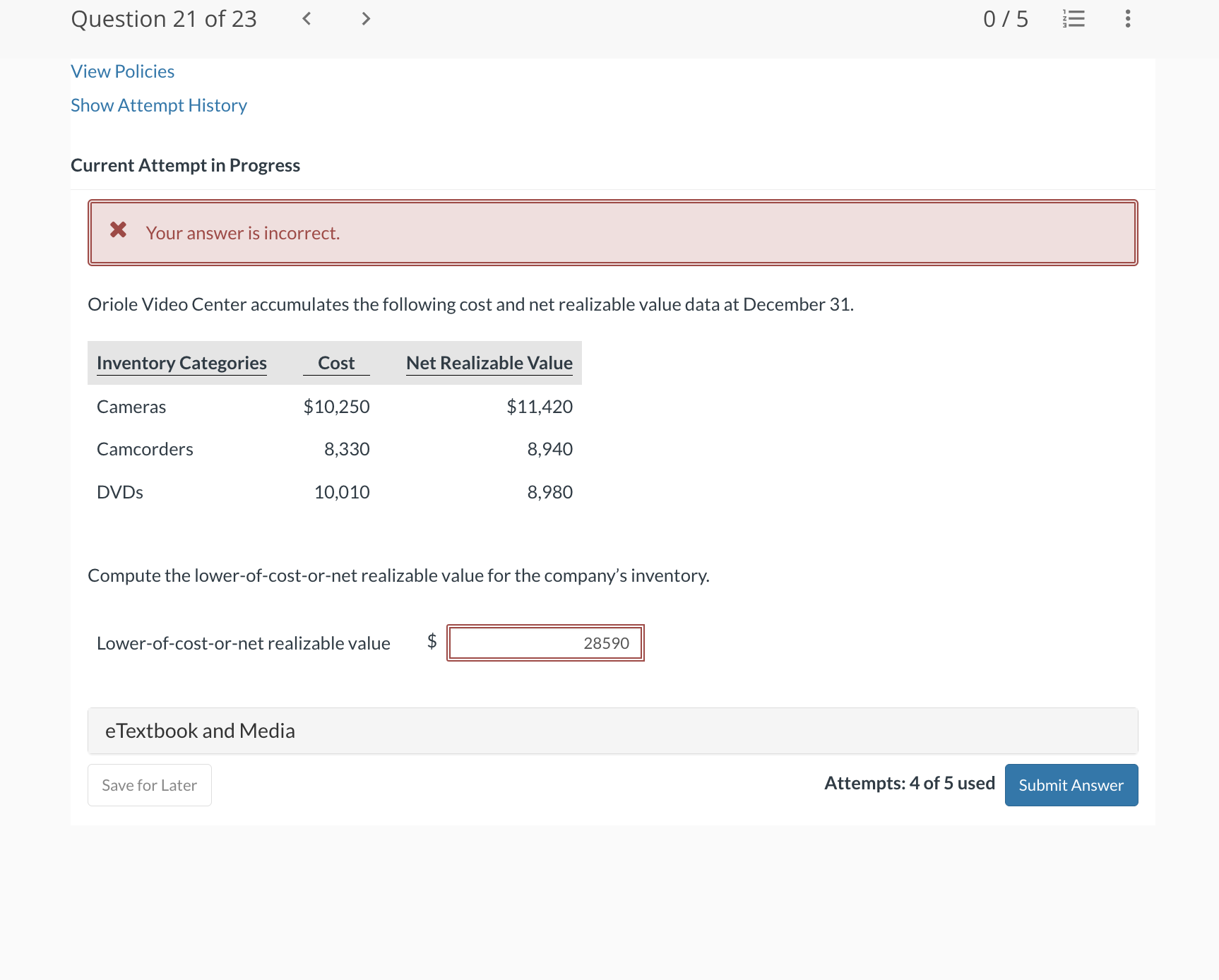Click the Cost column header
Screen dimensions: 1219x980
(336, 363)
